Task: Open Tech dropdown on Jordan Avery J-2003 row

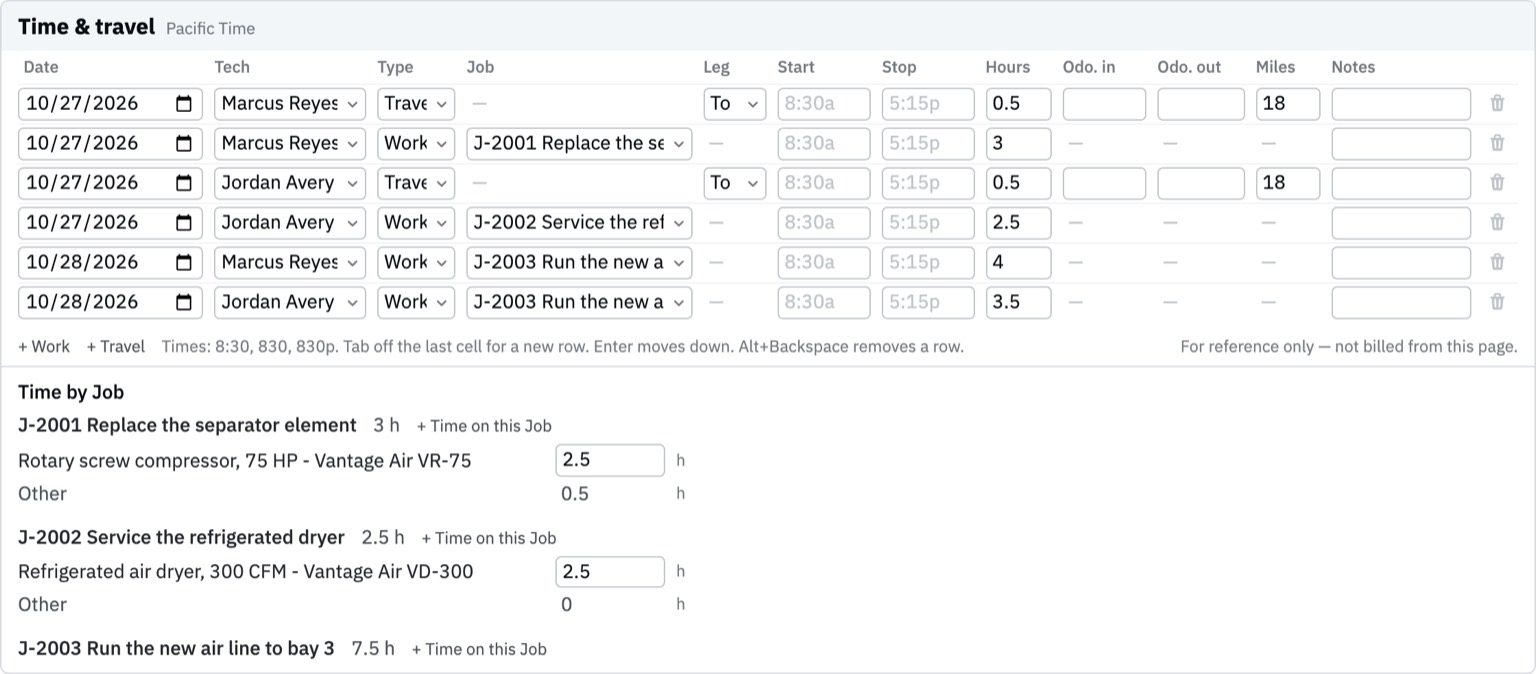Action: coord(290,302)
